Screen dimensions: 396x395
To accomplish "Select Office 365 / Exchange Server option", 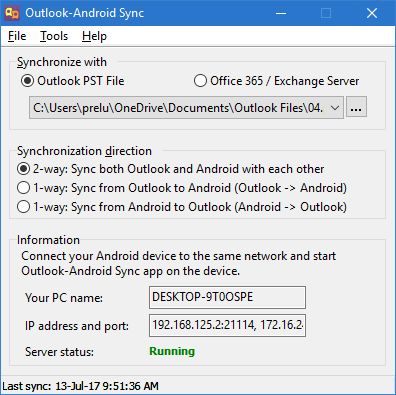I will (x=276, y=81).
